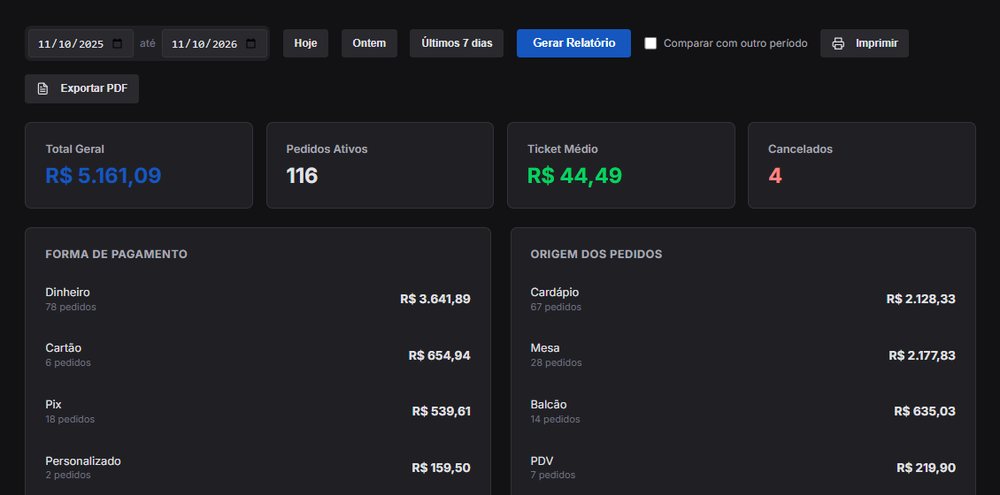This screenshot has width=1000, height=495.
Task: Click the 7 pedidos count under PDV
Action: 553,475
